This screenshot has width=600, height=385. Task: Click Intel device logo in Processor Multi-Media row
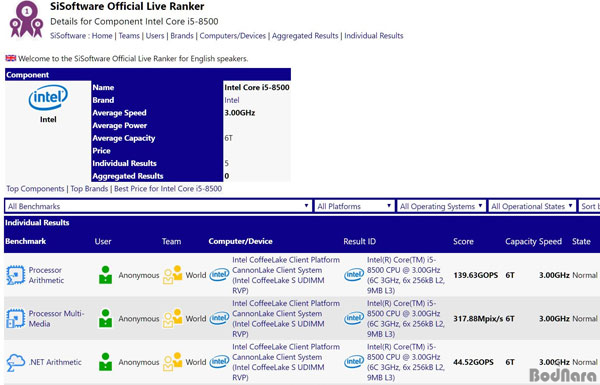219,318
